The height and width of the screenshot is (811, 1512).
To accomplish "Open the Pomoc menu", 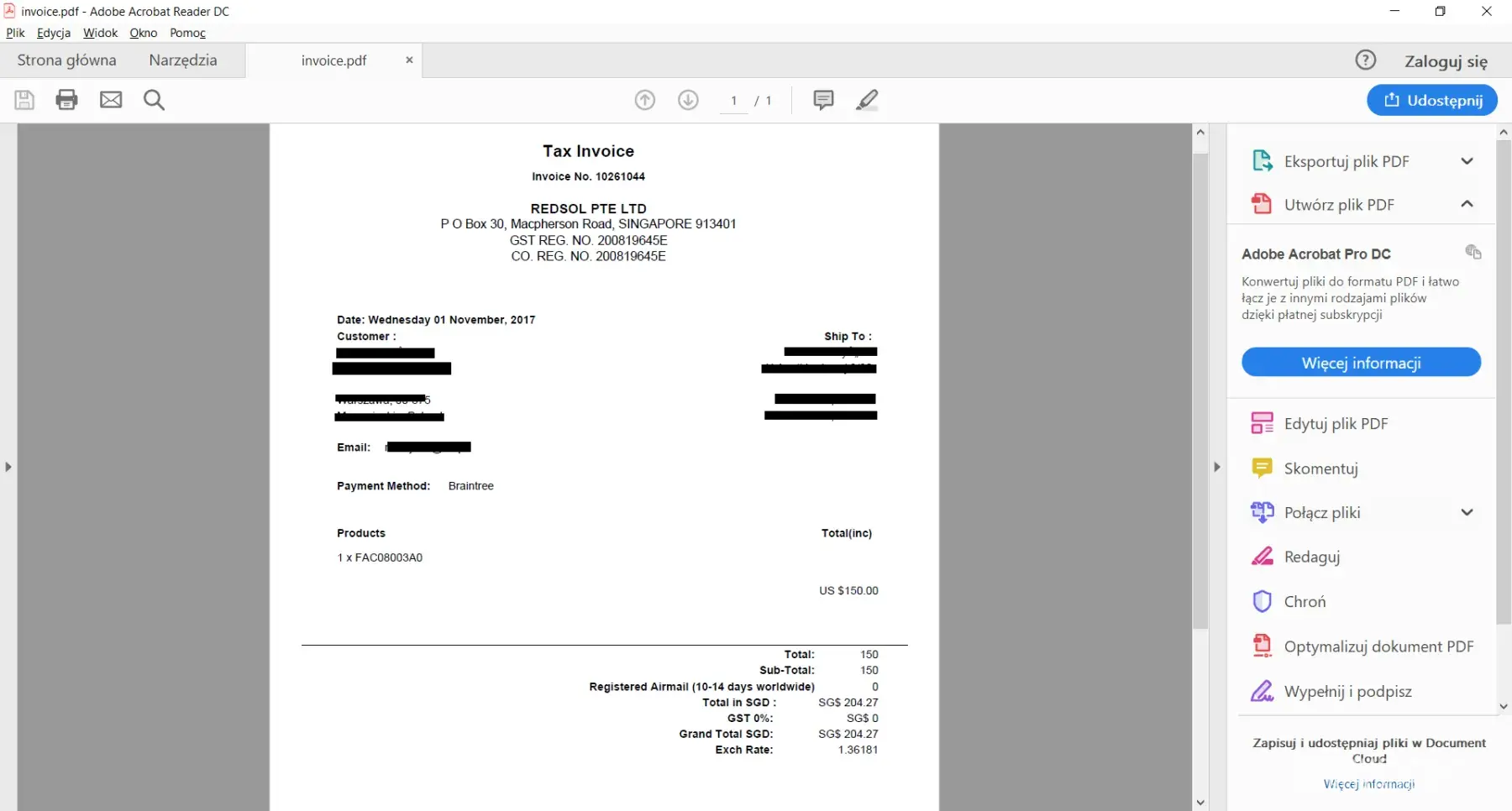I will tap(187, 33).
